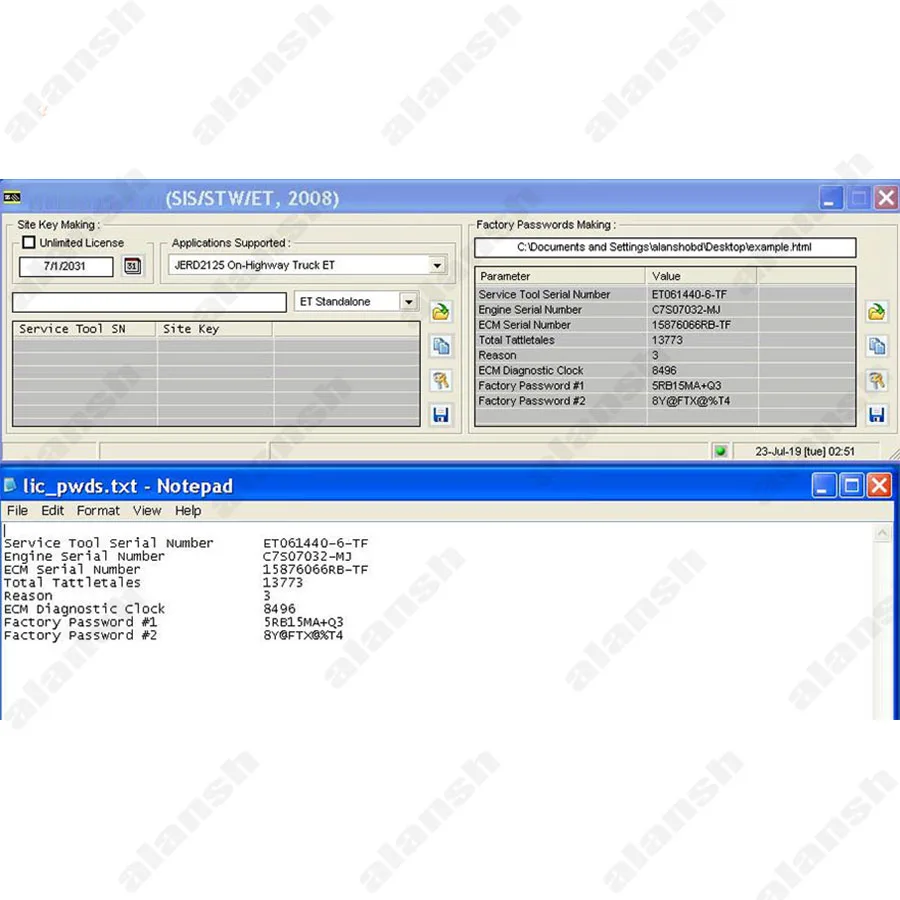Click Factory Password #1 line in Notepad

coord(173,622)
